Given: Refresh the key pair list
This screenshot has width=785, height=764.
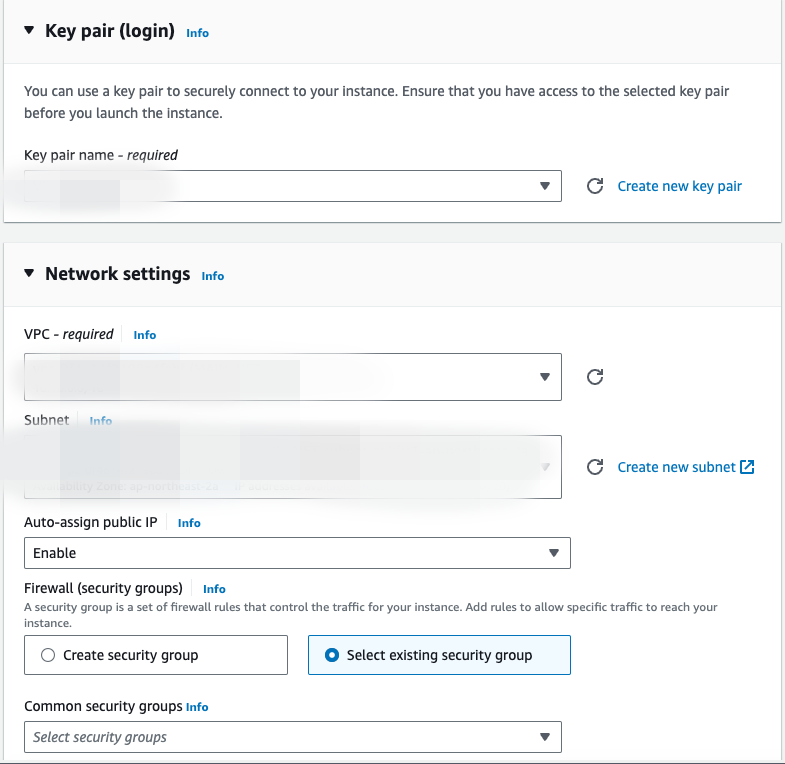Looking at the screenshot, I should click(595, 186).
